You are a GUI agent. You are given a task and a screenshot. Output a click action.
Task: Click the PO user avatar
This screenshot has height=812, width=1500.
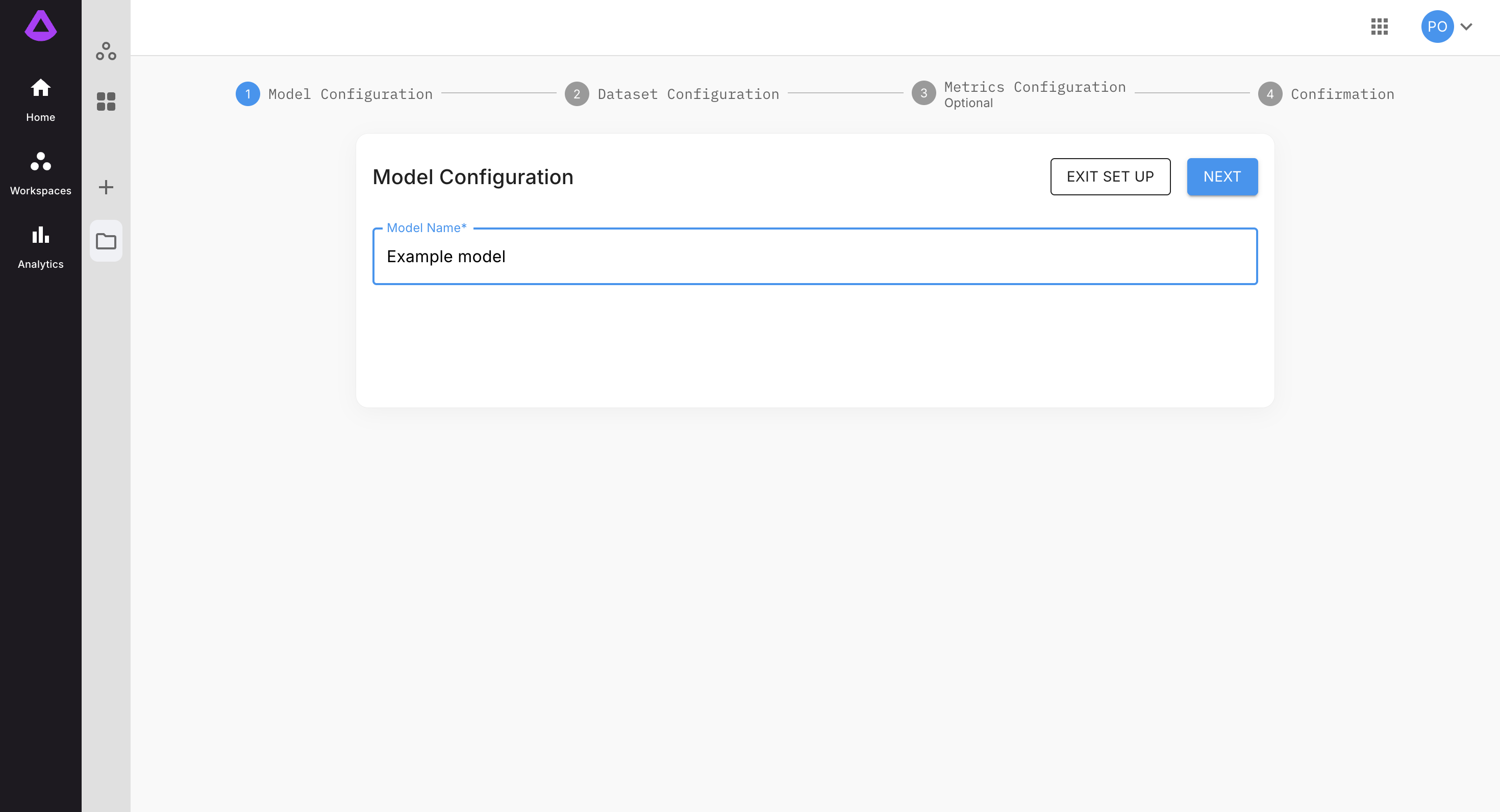click(x=1437, y=26)
